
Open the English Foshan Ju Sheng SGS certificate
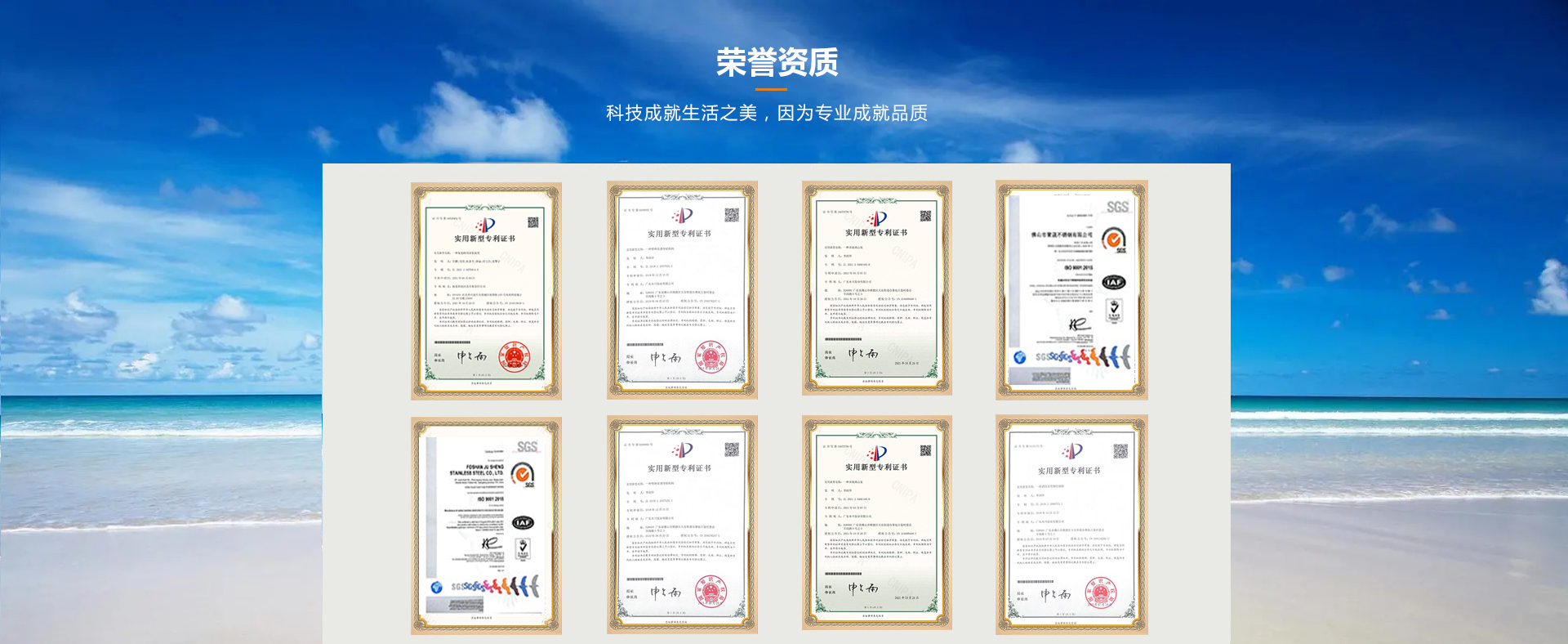pyautogui.click(x=486, y=525)
